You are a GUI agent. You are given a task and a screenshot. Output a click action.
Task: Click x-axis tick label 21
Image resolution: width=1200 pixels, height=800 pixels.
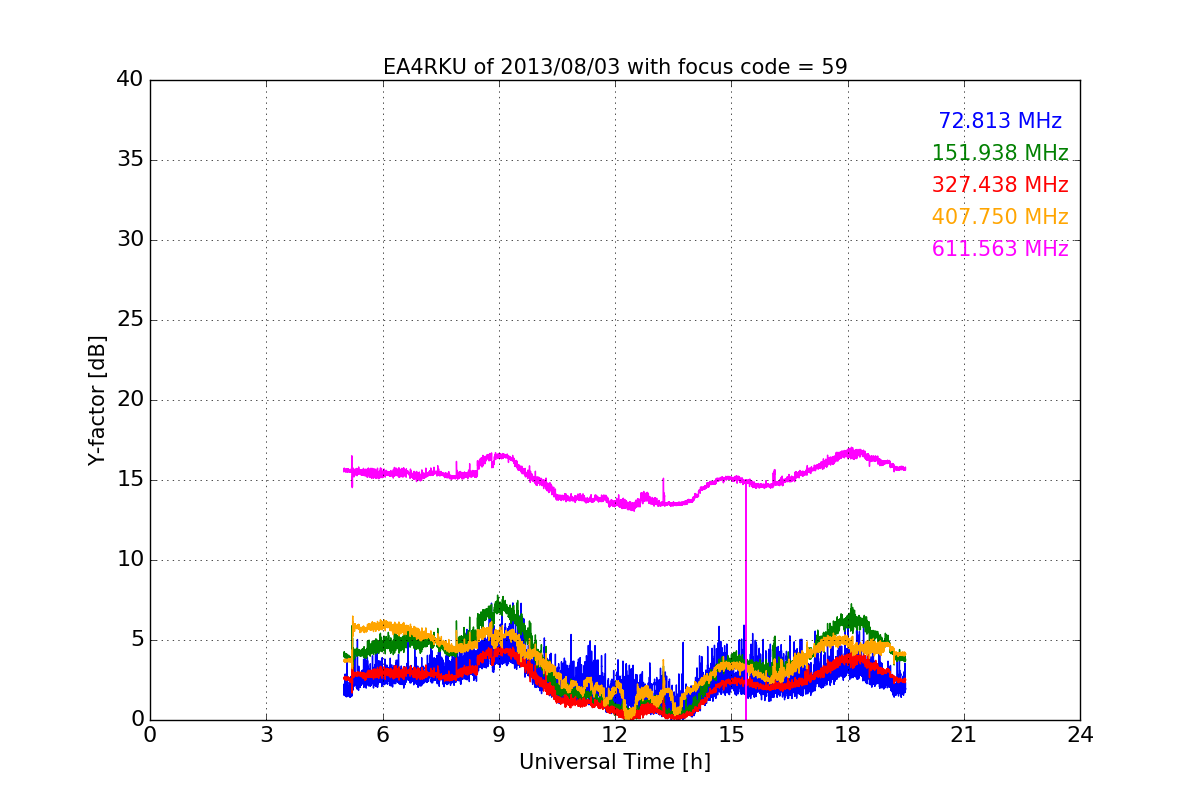(964, 734)
